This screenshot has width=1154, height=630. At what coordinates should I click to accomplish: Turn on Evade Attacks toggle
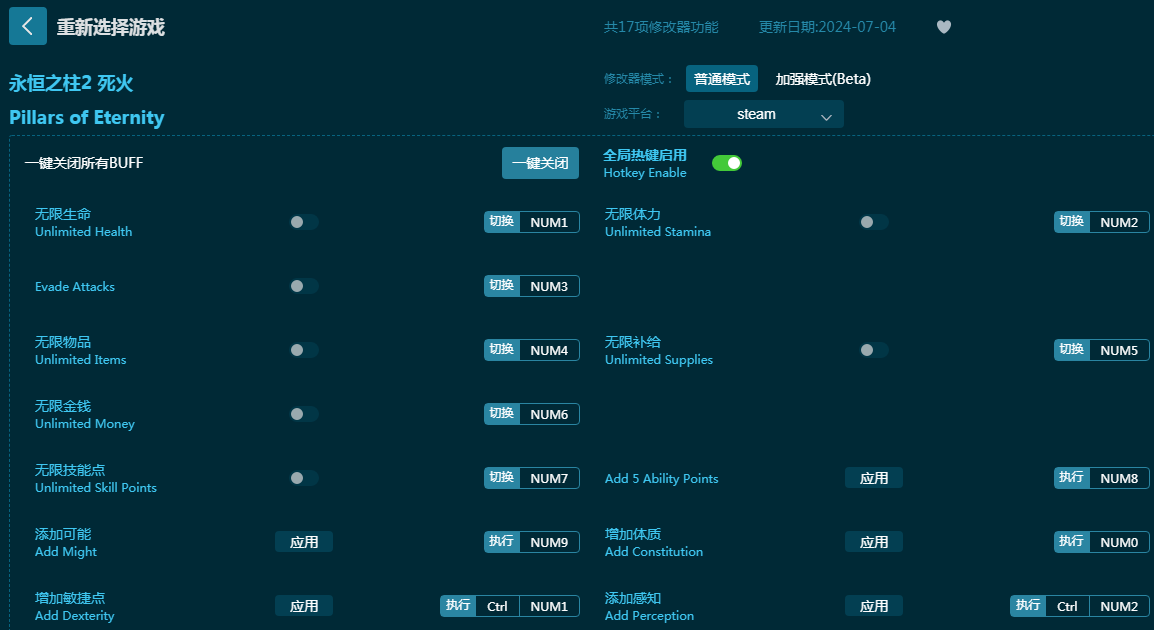(303, 286)
